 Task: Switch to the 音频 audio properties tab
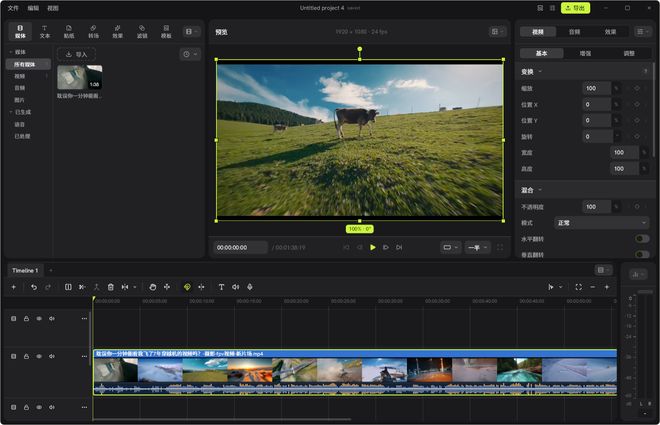pyautogui.click(x=574, y=32)
